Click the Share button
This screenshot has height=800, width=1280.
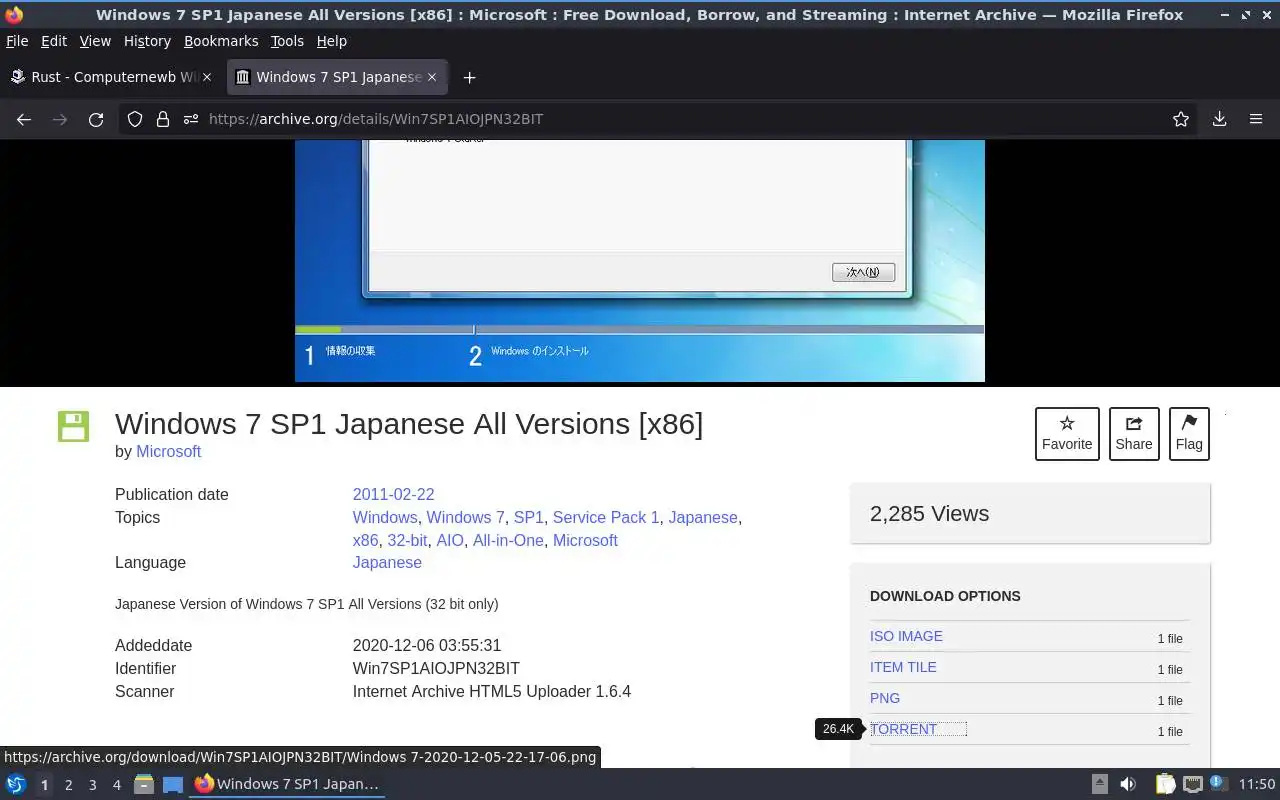[x=1134, y=434]
